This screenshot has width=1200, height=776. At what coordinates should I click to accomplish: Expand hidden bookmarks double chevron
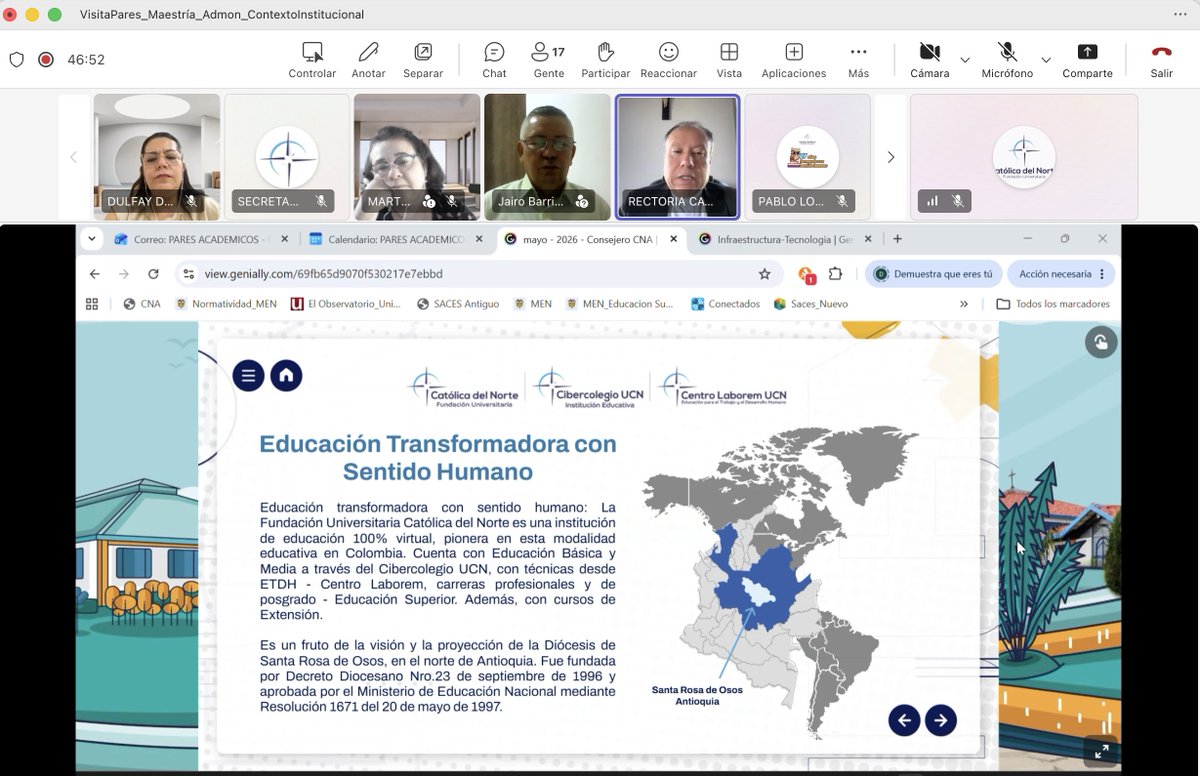(964, 304)
